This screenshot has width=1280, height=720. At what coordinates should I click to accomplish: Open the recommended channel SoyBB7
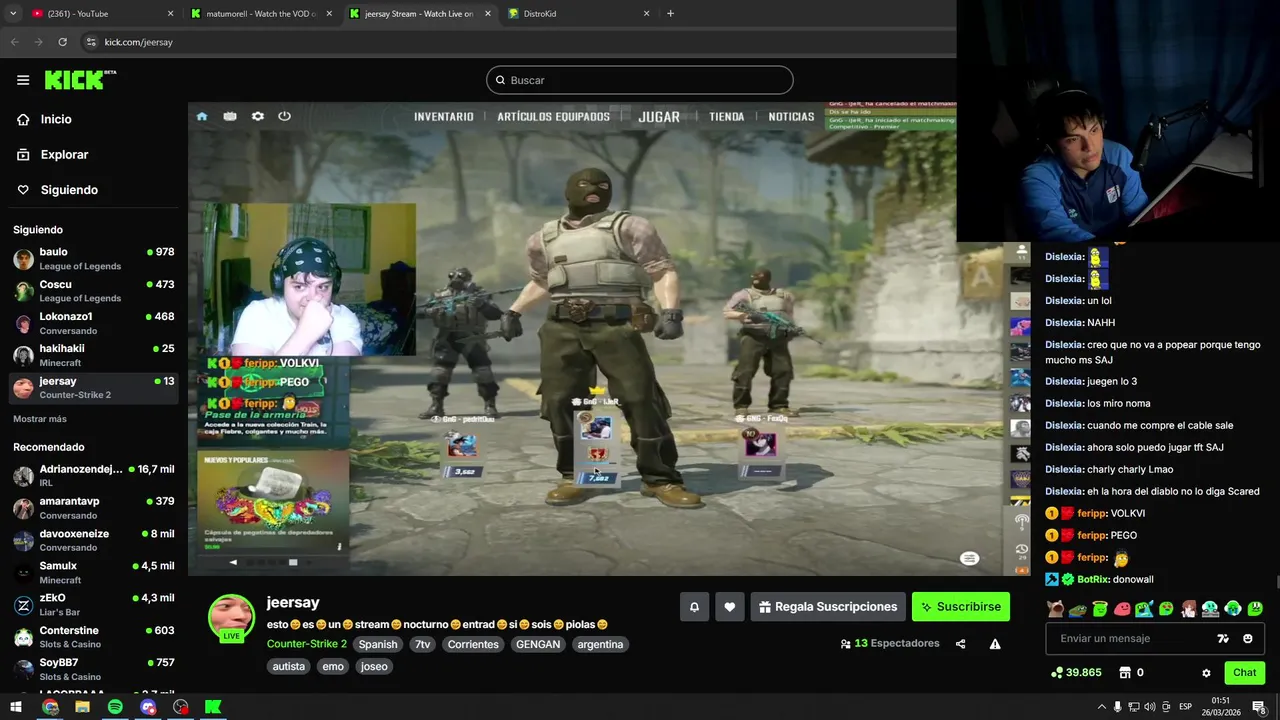[x=94, y=669]
